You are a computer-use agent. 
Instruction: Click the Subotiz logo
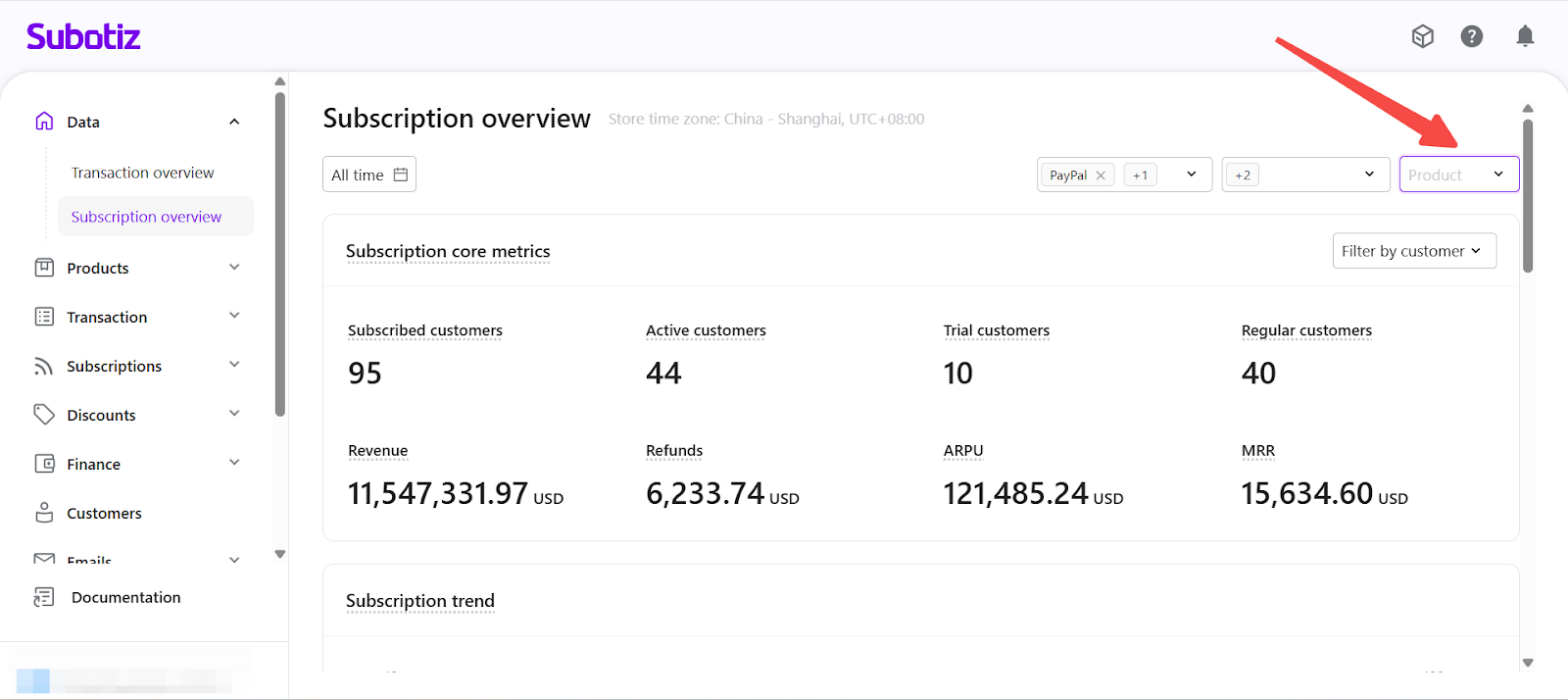point(83,37)
